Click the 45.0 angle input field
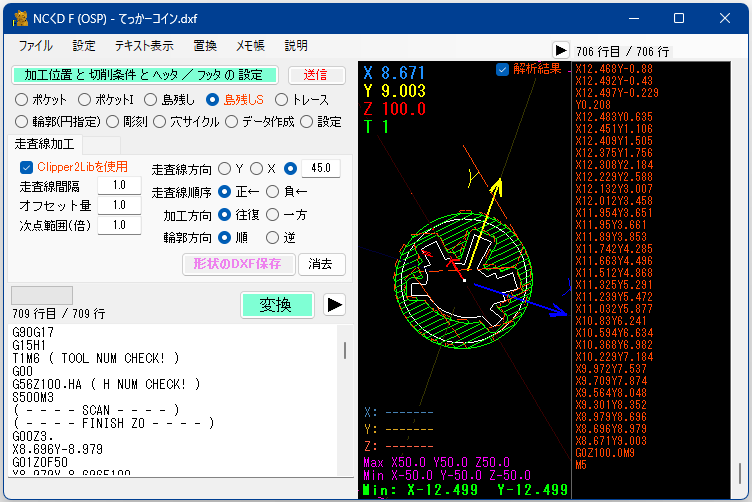Image resolution: width=752 pixels, height=502 pixels. click(321, 168)
